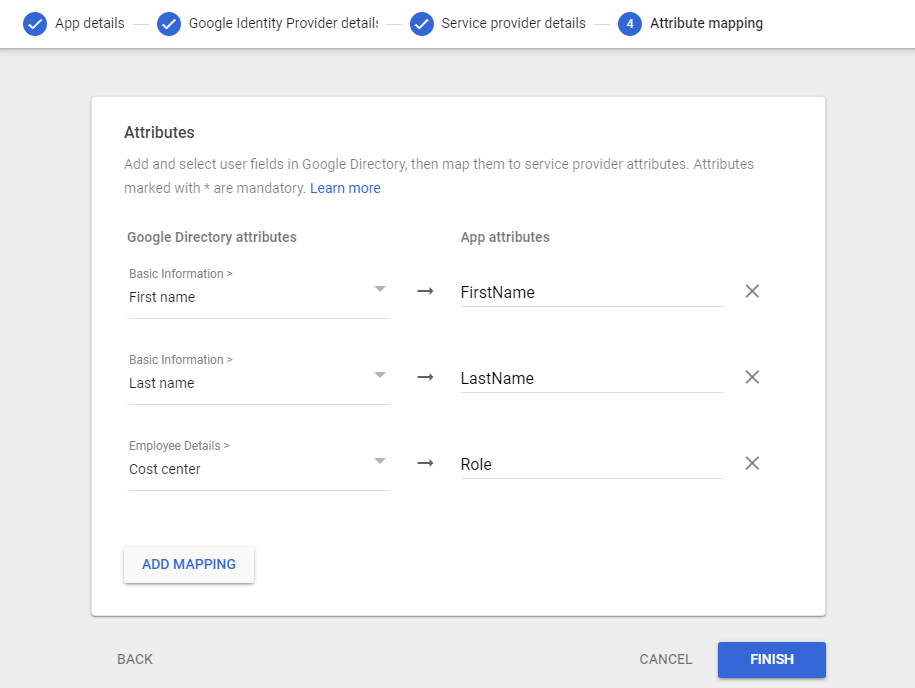Click the App details checkmark step icon

35,23
